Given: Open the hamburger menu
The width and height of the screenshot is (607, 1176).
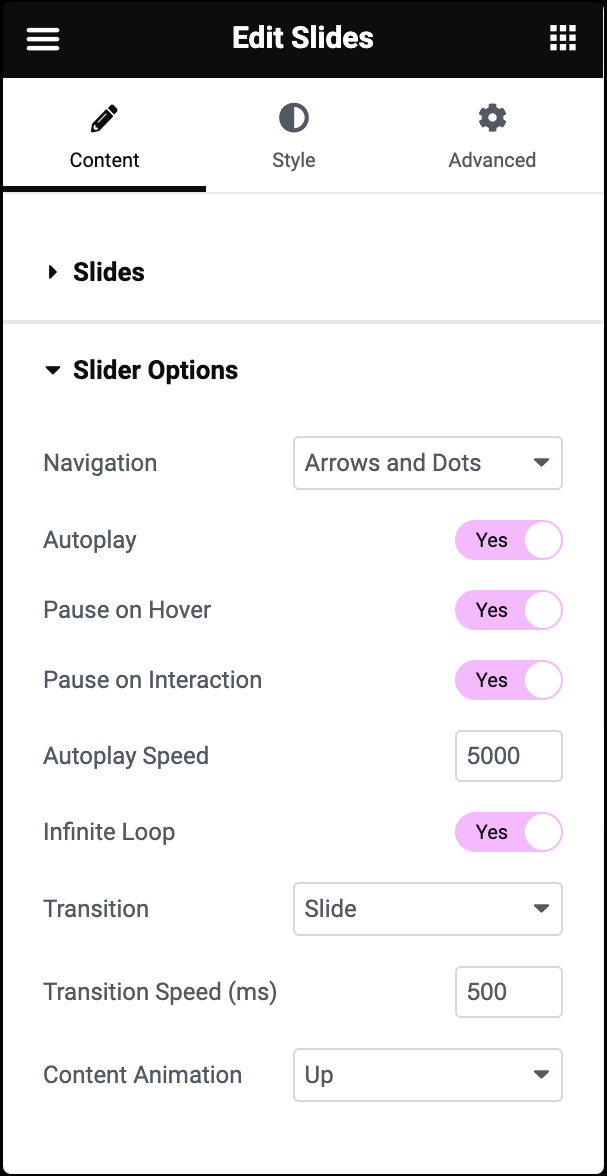Looking at the screenshot, I should [x=43, y=38].
